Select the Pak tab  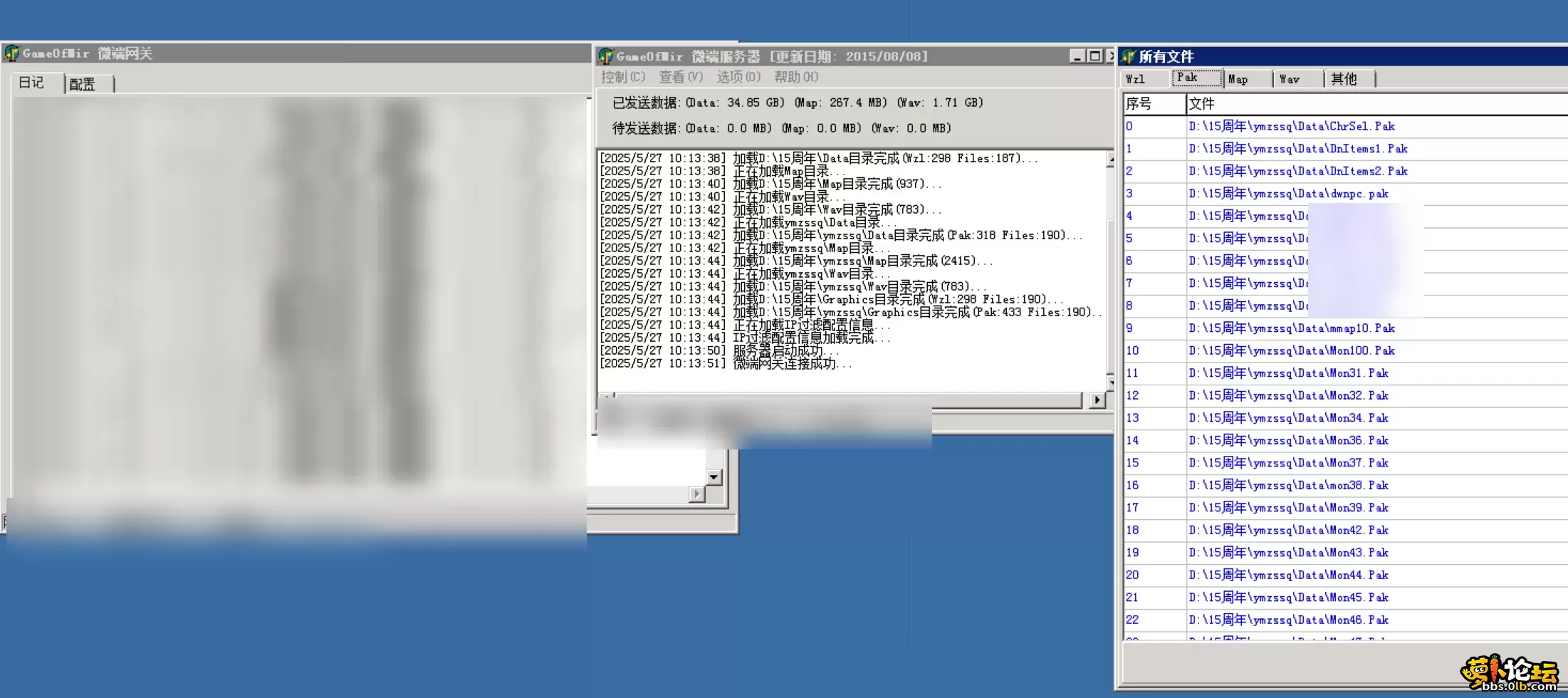(1196, 78)
